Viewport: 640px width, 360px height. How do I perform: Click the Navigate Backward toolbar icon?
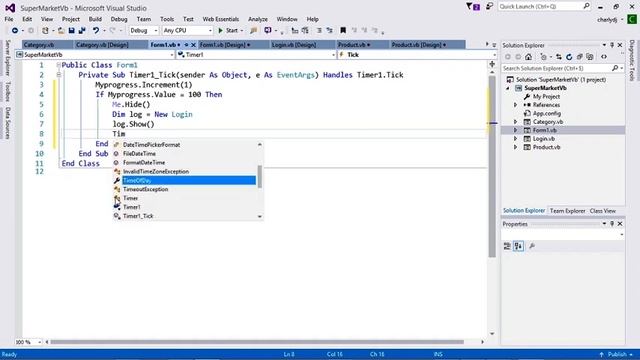pyautogui.click(x=15, y=31)
